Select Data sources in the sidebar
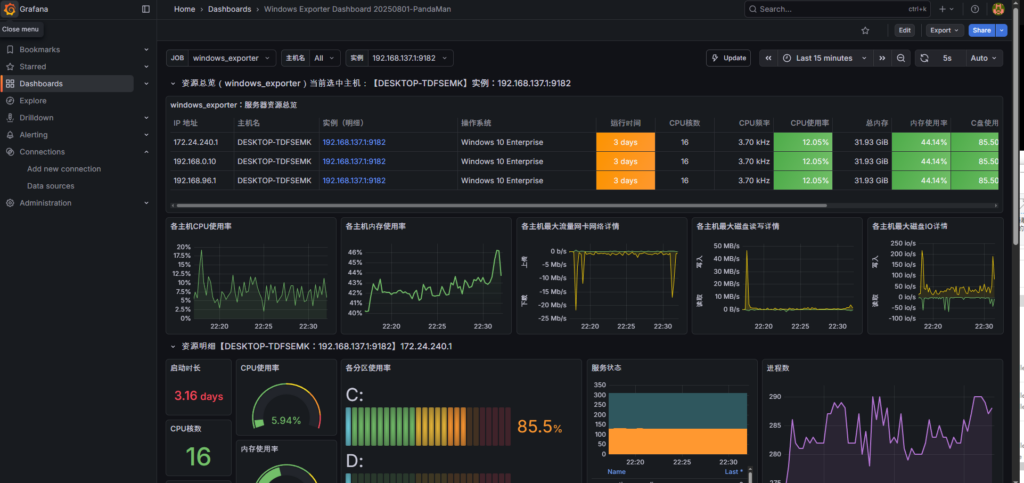 (50, 186)
